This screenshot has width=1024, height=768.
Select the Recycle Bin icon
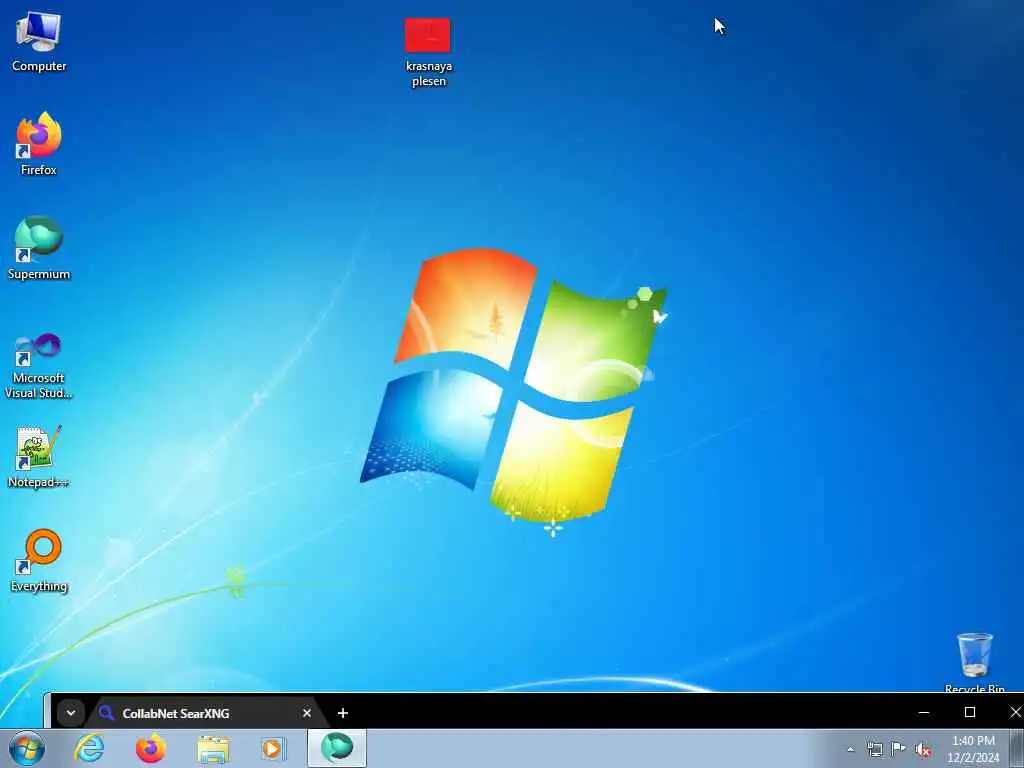(x=974, y=661)
